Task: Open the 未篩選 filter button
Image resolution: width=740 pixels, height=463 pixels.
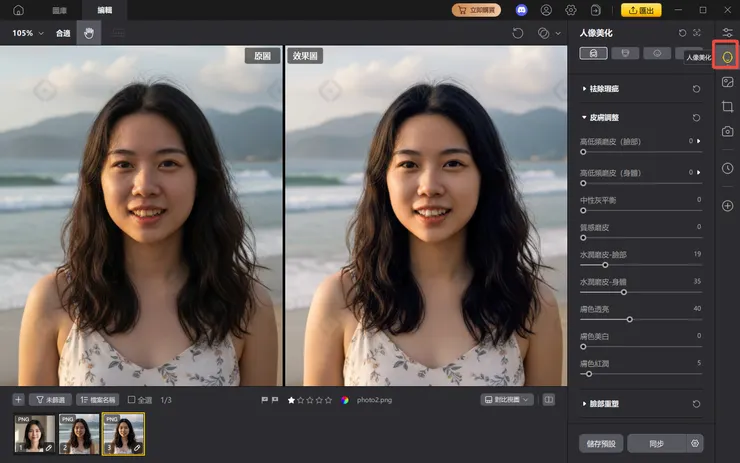Action: click(50, 400)
